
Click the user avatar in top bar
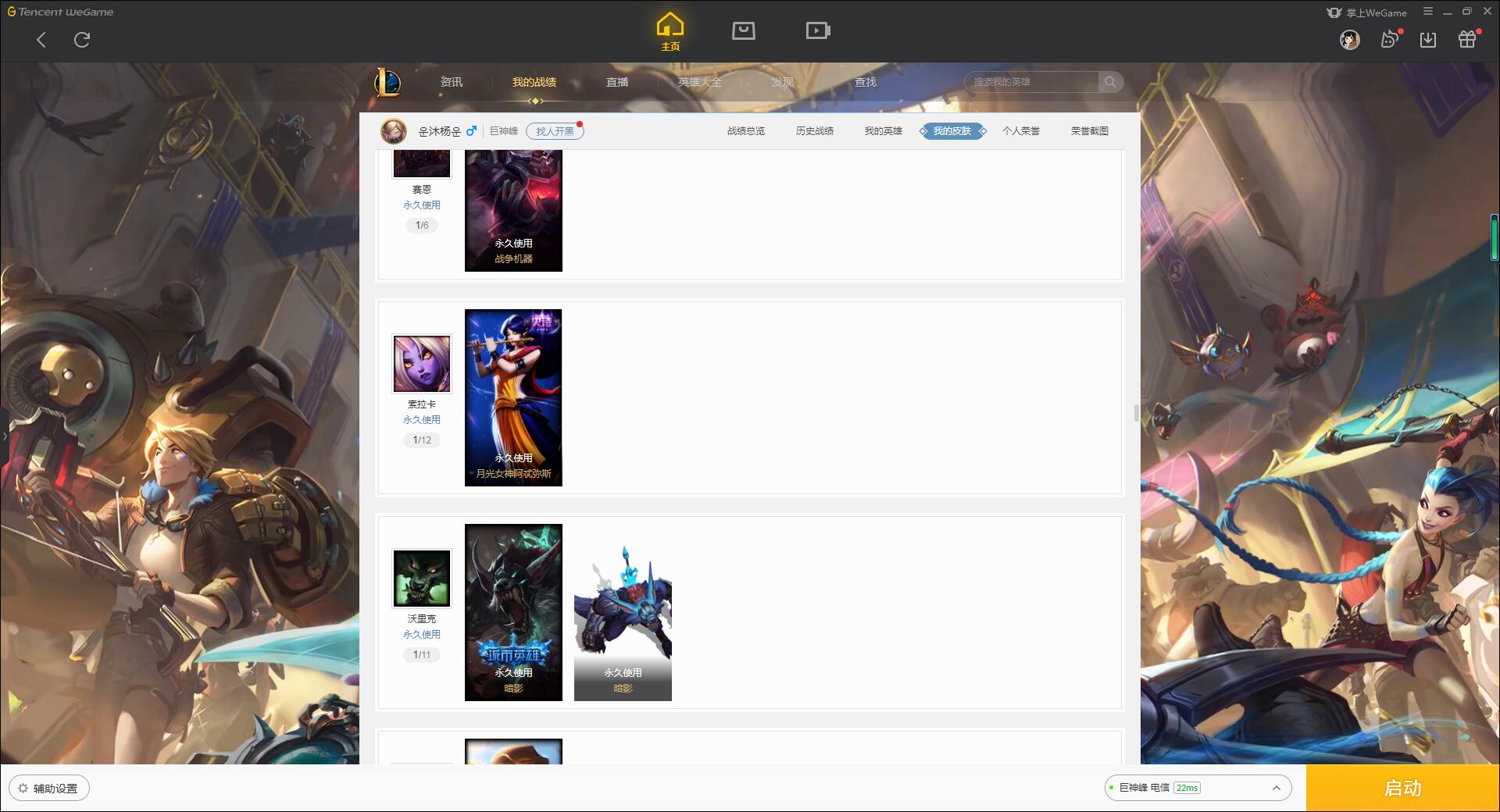[1350, 40]
